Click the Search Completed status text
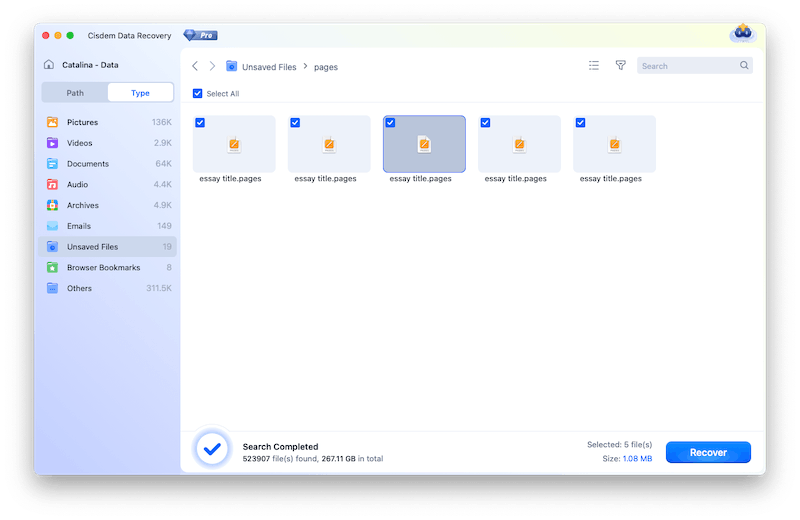Viewport: 800px width, 520px height. 280,447
